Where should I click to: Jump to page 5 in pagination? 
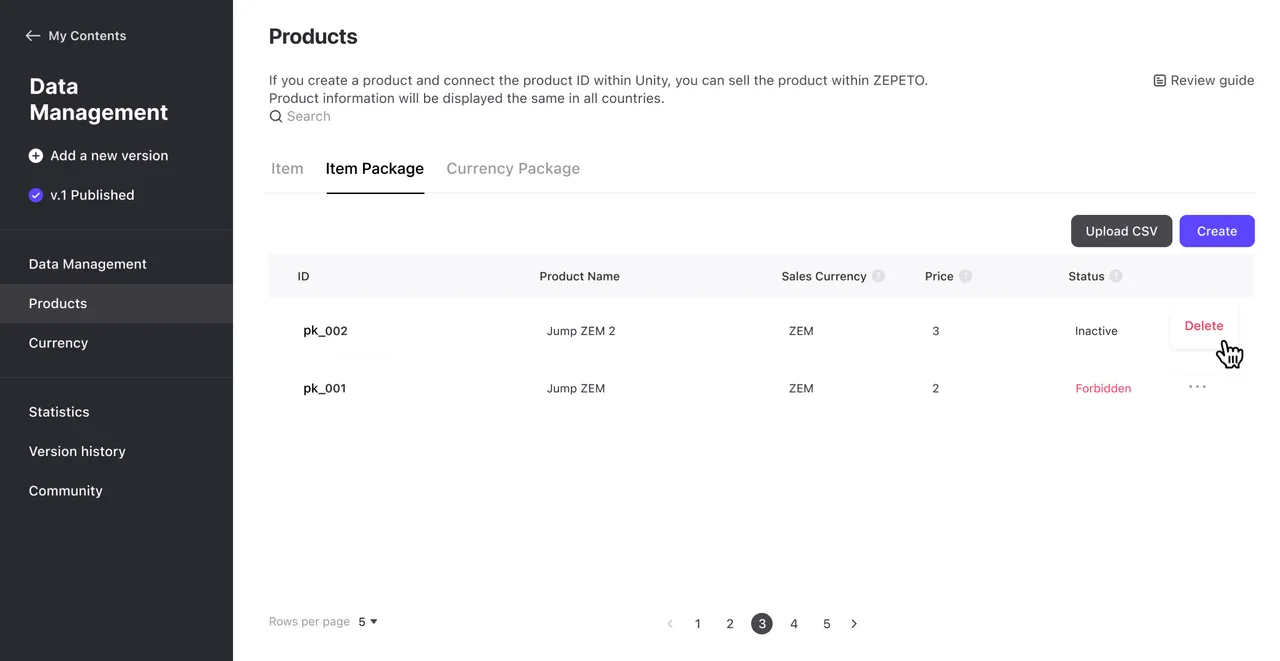pos(826,623)
